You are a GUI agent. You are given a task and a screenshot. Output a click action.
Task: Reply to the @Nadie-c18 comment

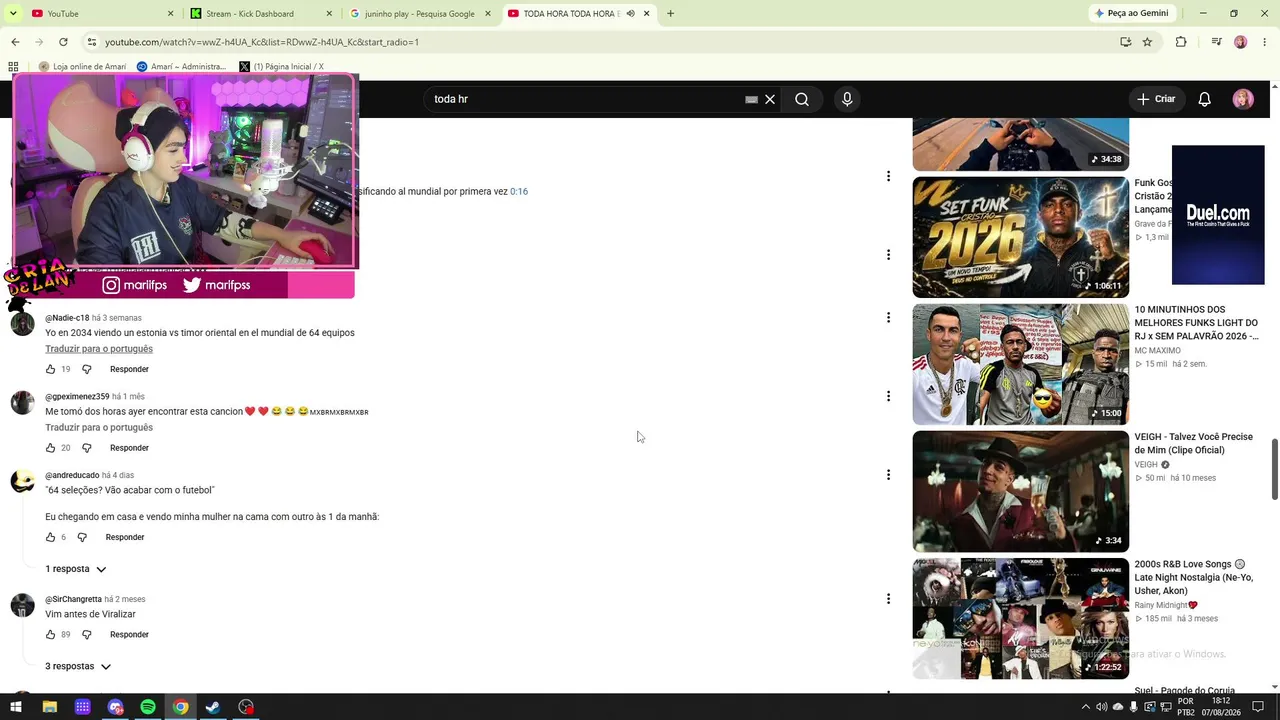point(129,369)
